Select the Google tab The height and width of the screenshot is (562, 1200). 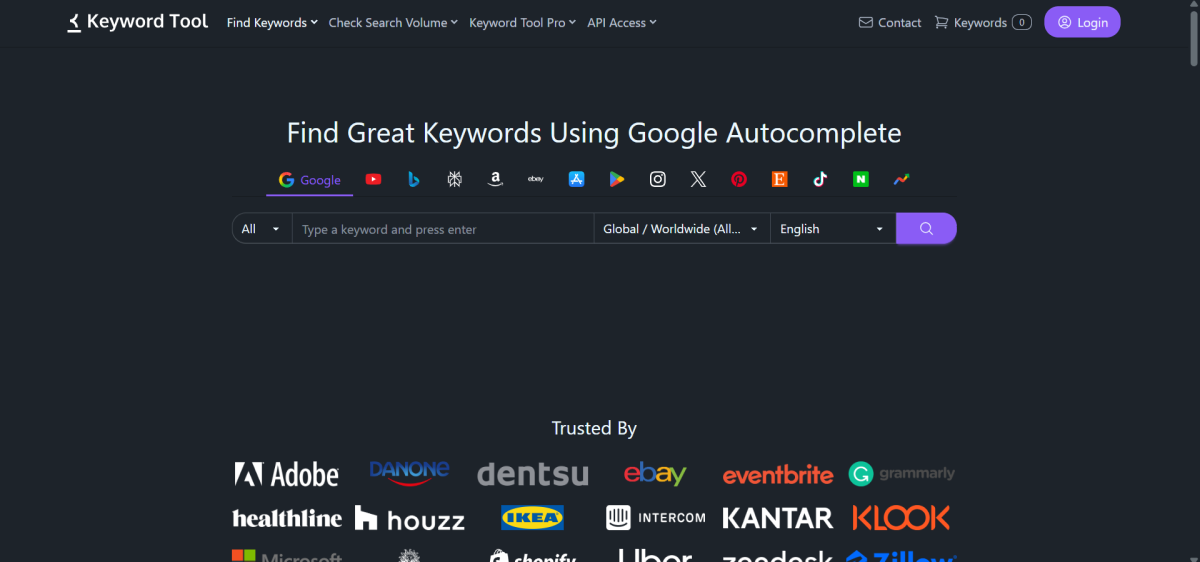[x=310, y=180]
